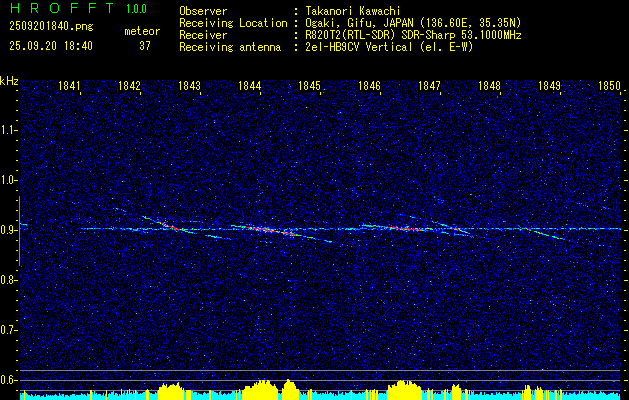Screen dimensions: 629x400
Task: Click the Receiving Location label
Action: (x=233, y=23)
